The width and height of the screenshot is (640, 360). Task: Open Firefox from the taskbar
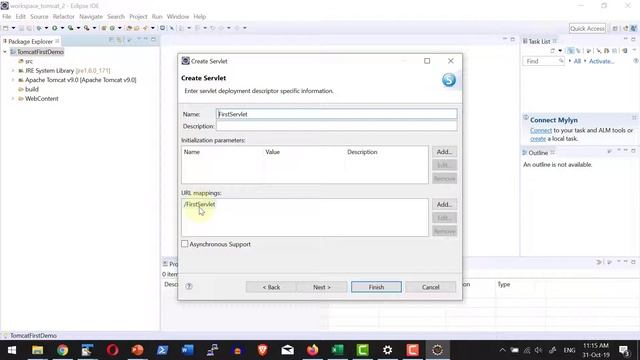(313, 350)
